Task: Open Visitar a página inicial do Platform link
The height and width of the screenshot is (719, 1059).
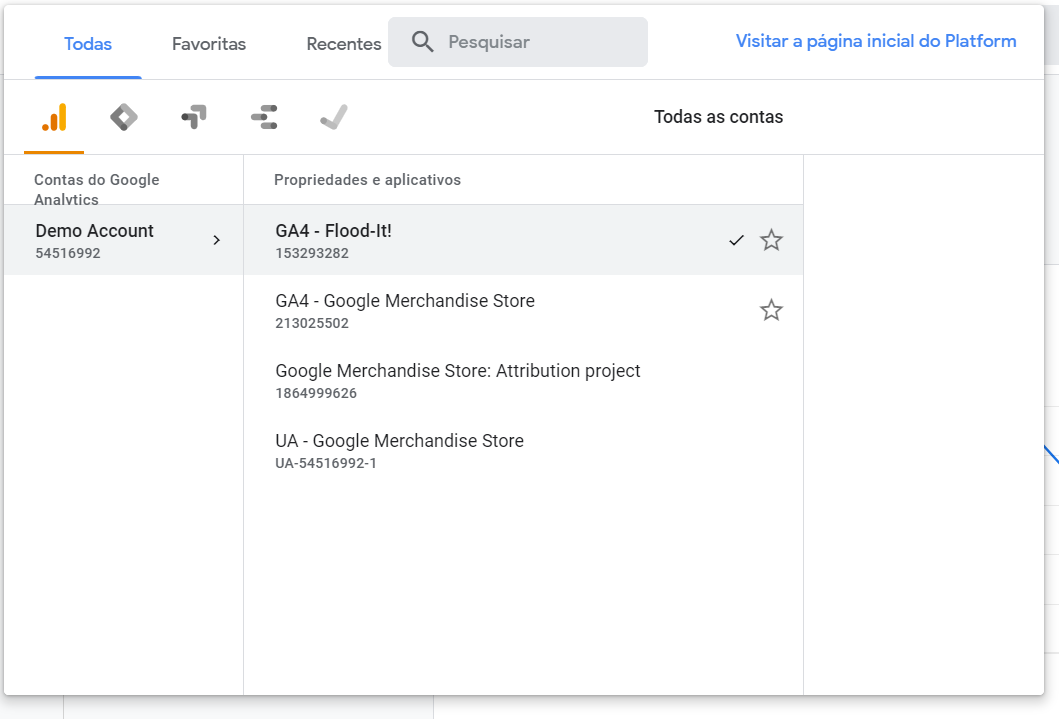Action: (x=876, y=41)
